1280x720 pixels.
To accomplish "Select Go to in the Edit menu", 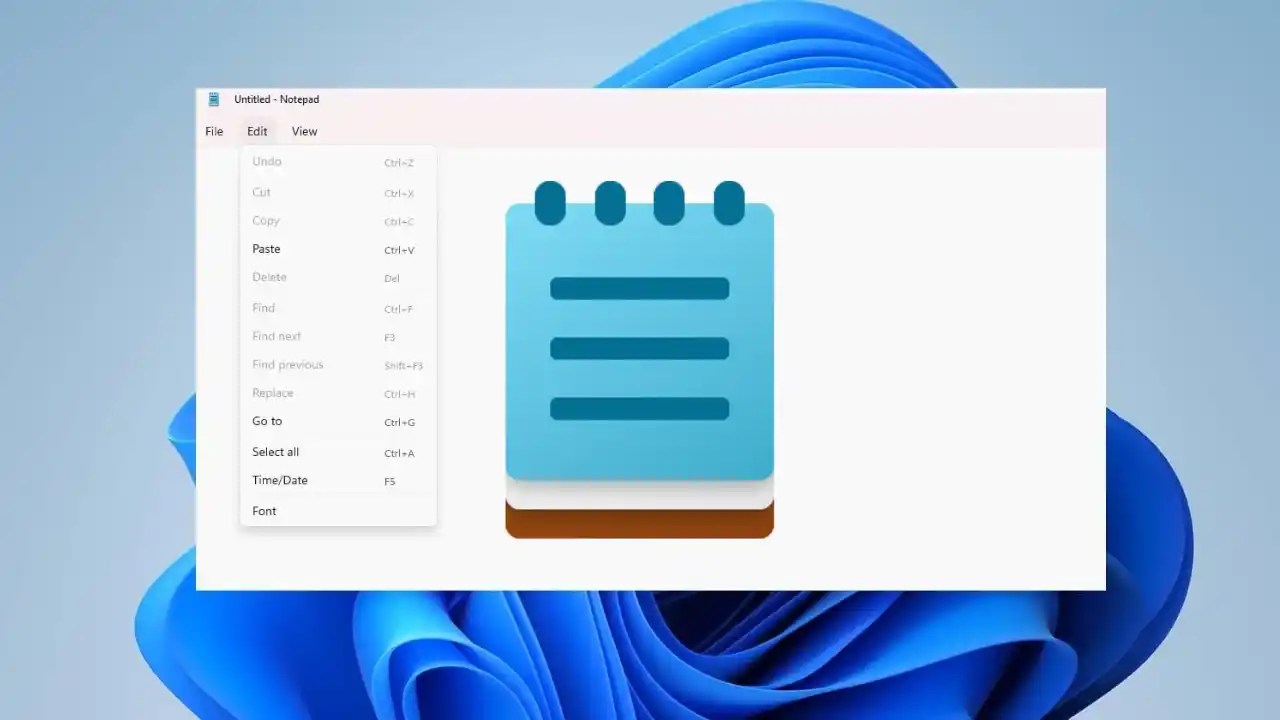I will pyautogui.click(x=267, y=421).
